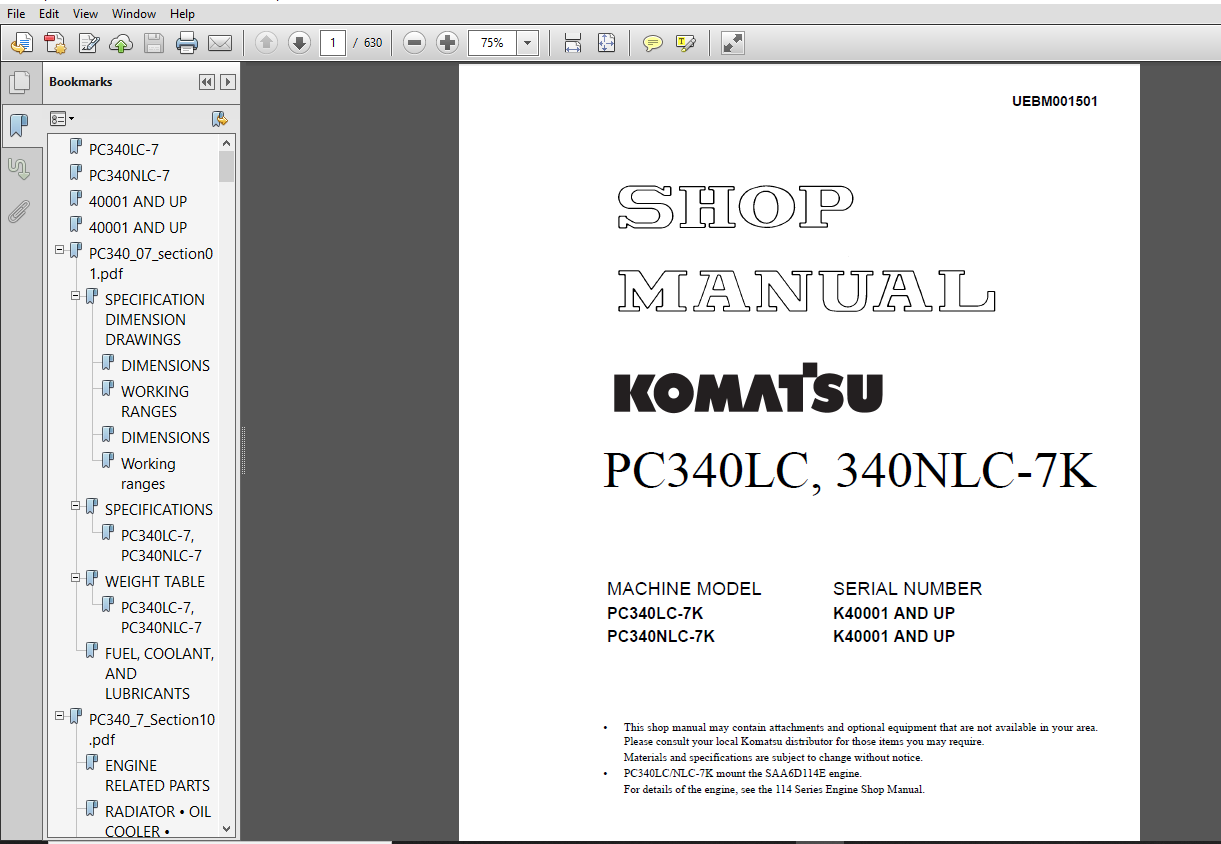Click the Highlight Text tool icon

tap(685, 43)
